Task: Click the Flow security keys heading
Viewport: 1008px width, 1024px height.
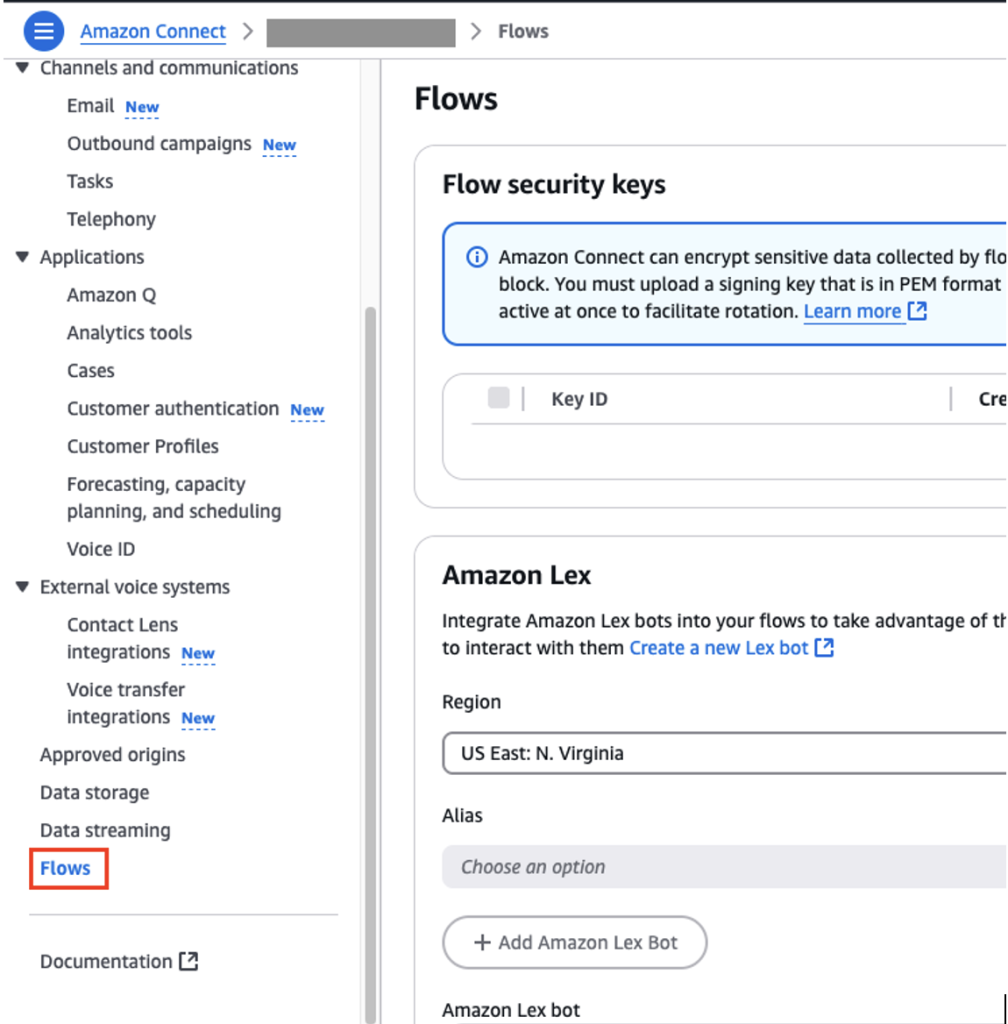Action: 554,185
